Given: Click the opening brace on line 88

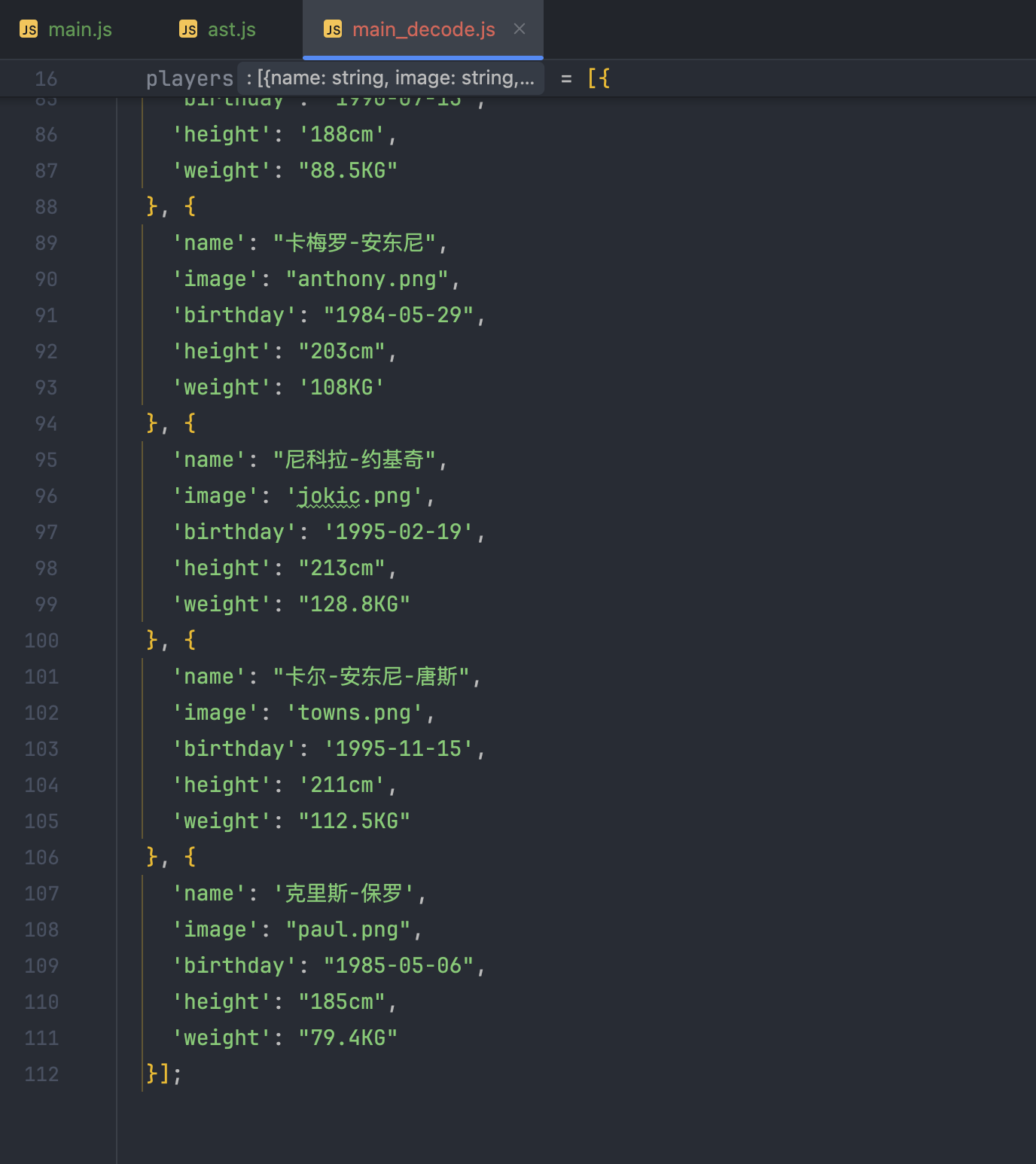Looking at the screenshot, I should click(190, 206).
